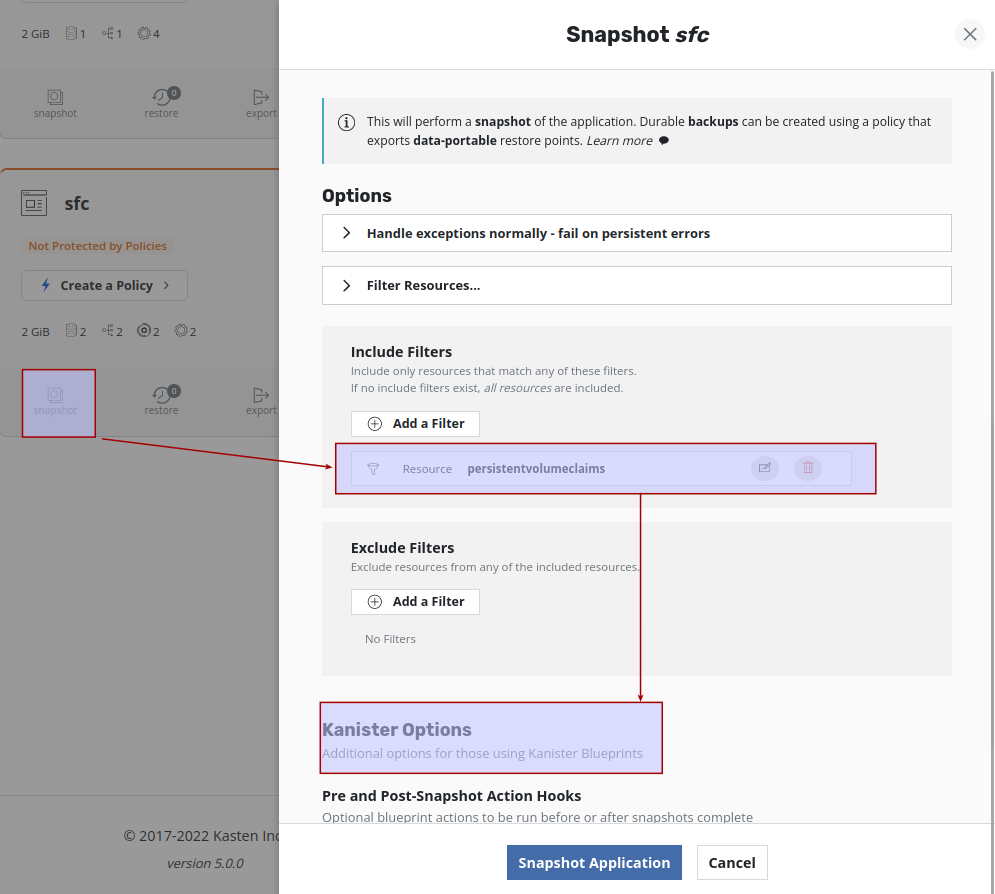Click Create a Policy for sfc
This screenshot has width=995, height=894.
(104, 286)
